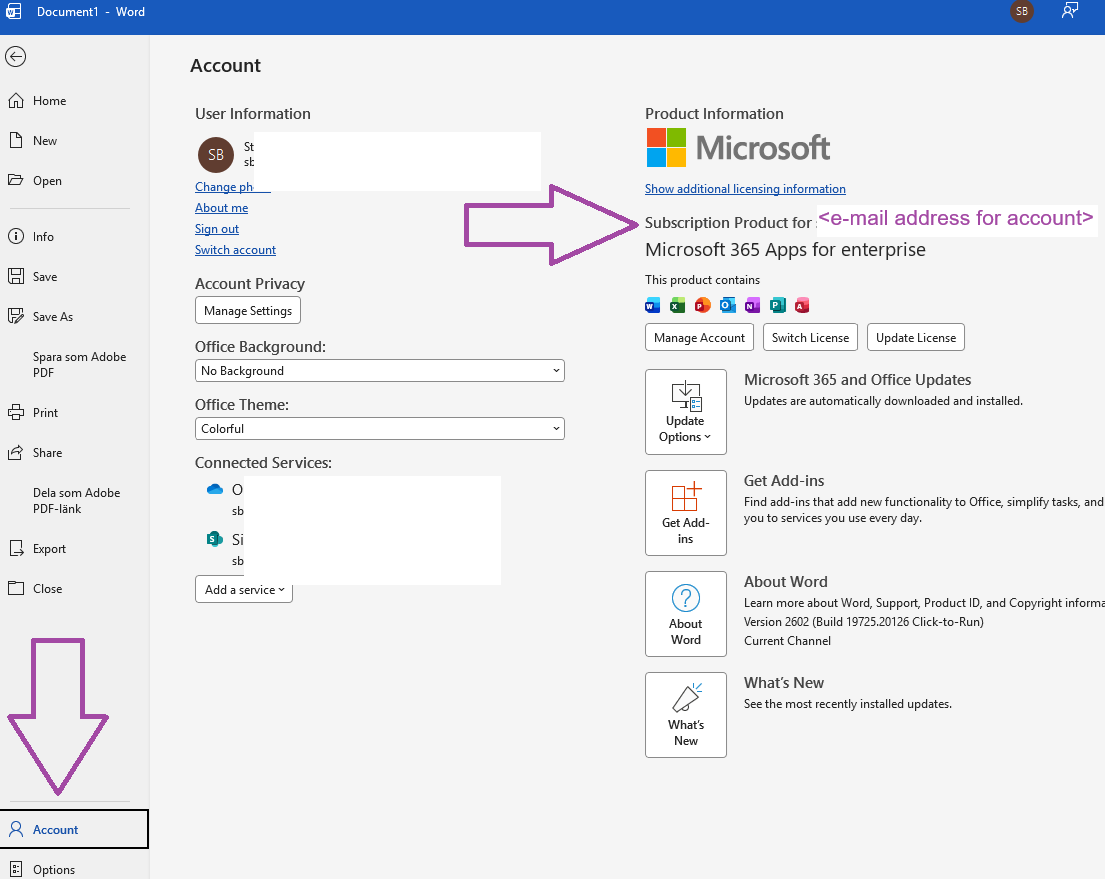
Task: Click the back arrow to return to document
Action: (x=16, y=56)
